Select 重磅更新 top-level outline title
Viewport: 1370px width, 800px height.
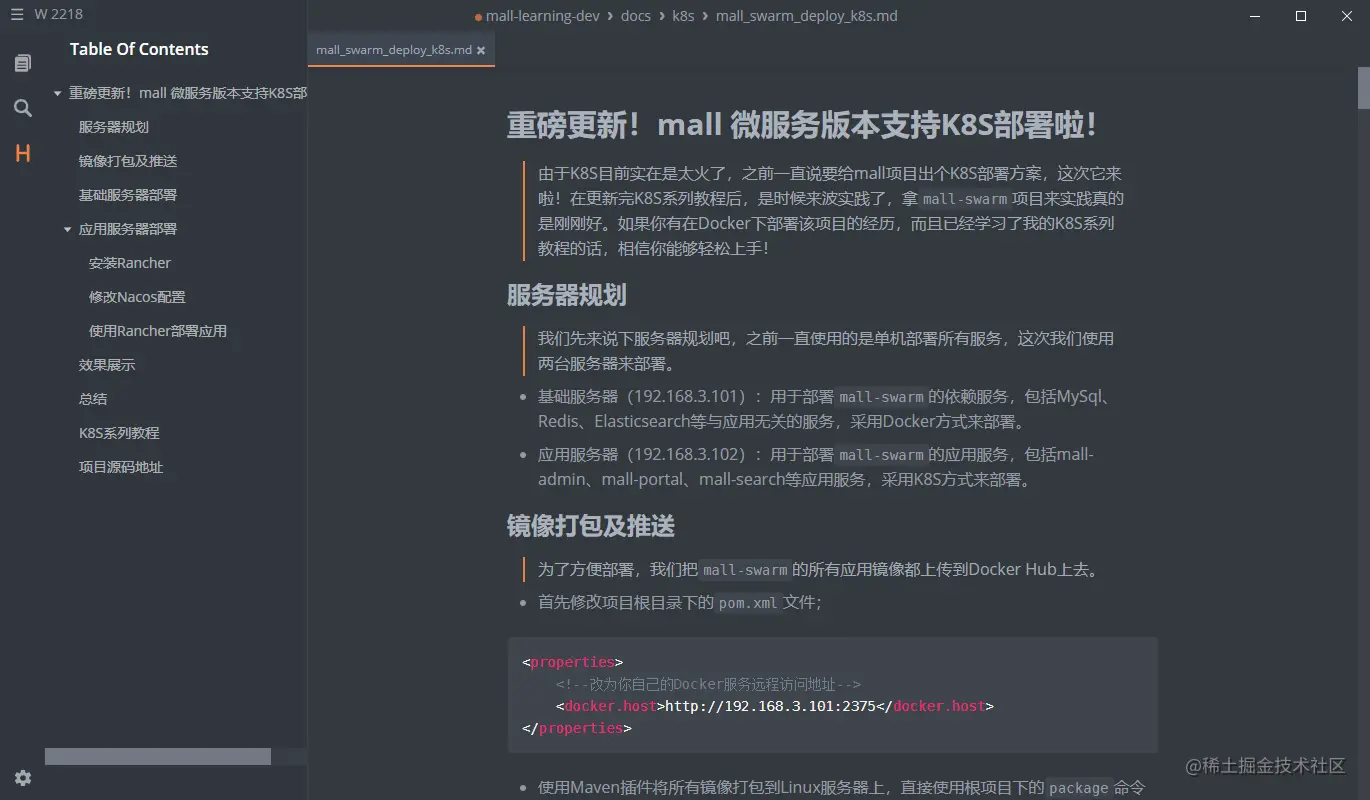click(x=187, y=93)
